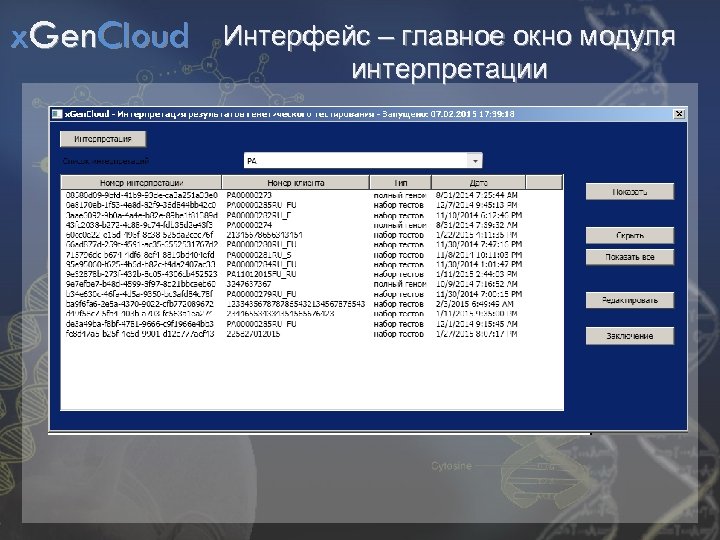720x540 pixels.
Task: Click the long 1233435678... client number
Action: [296, 304]
